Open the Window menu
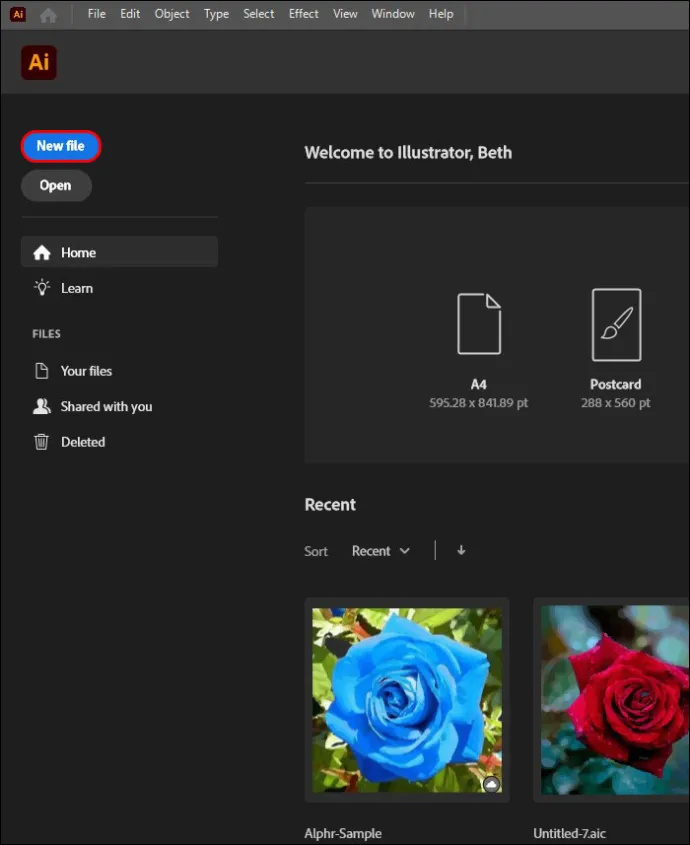This screenshot has height=845, width=690. pos(392,14)
